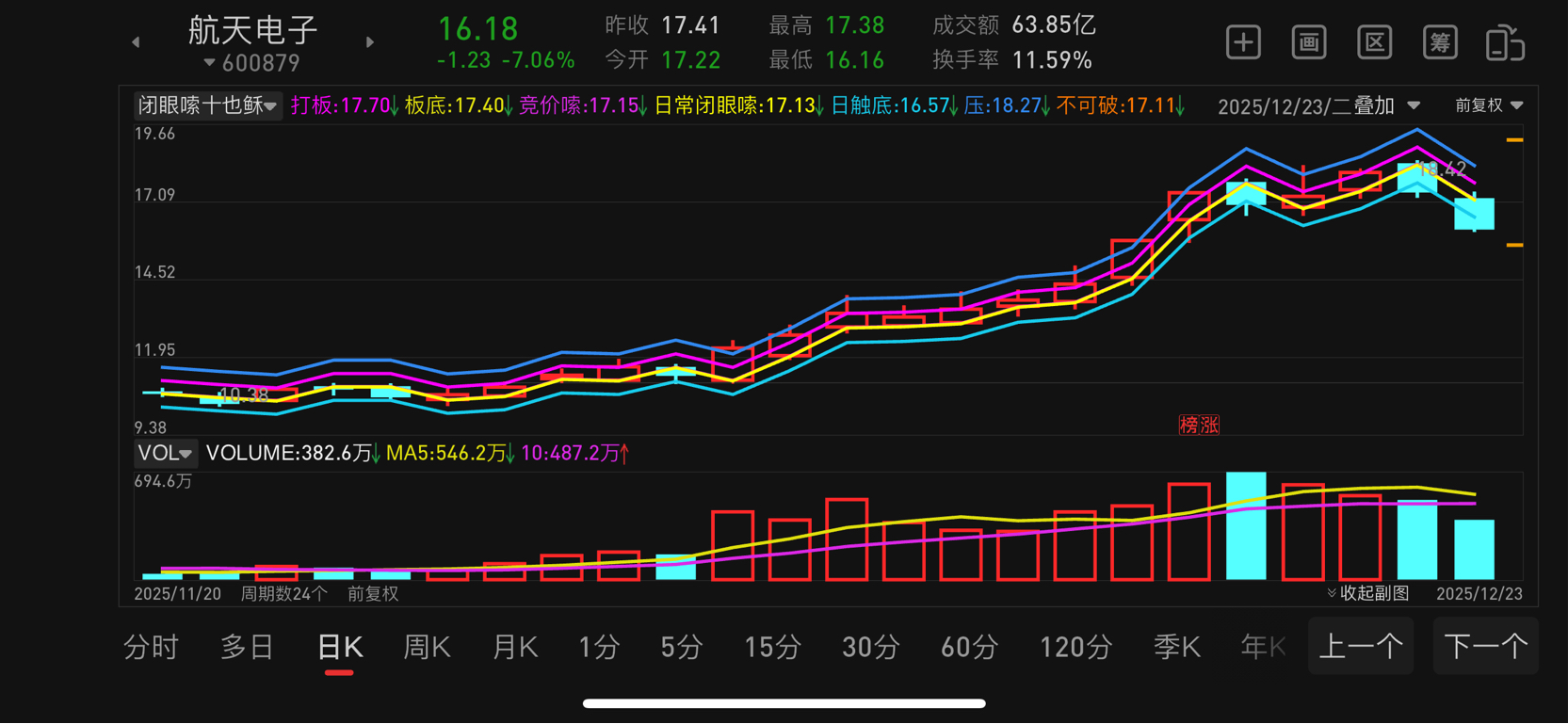Switch to 周K tab
The image size is (1568, 724).
point(427,648)
